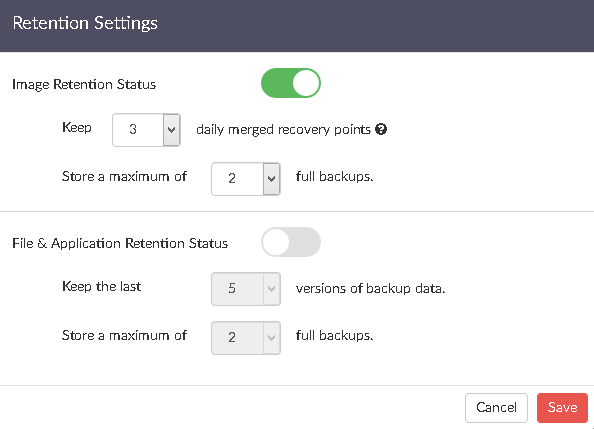Screen dimensions: 594x429
Task: Click the help icon beside recovery points
Action: [x=381, y=130]
